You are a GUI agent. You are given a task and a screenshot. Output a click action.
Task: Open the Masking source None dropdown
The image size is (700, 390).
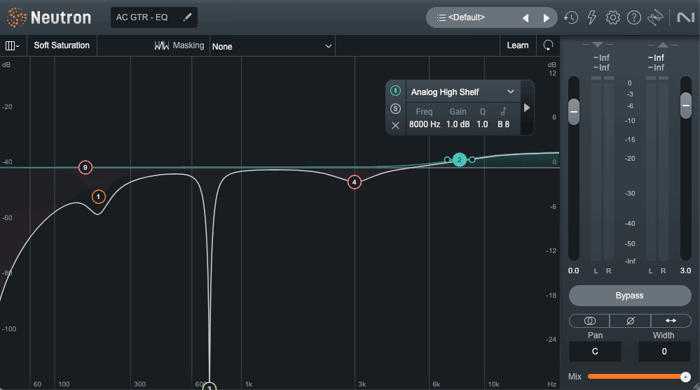272,46
